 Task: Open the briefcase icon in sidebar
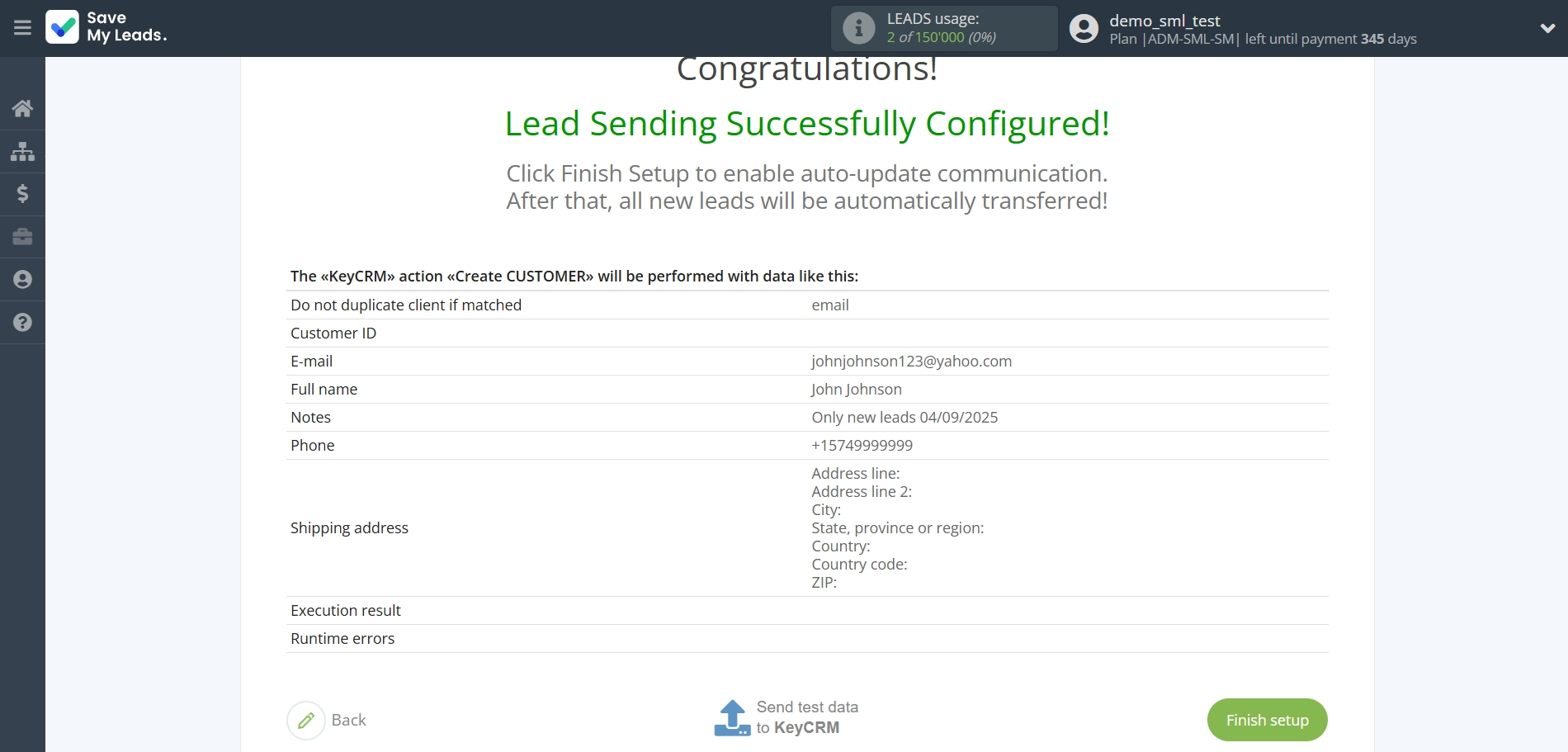pos(22,237)
